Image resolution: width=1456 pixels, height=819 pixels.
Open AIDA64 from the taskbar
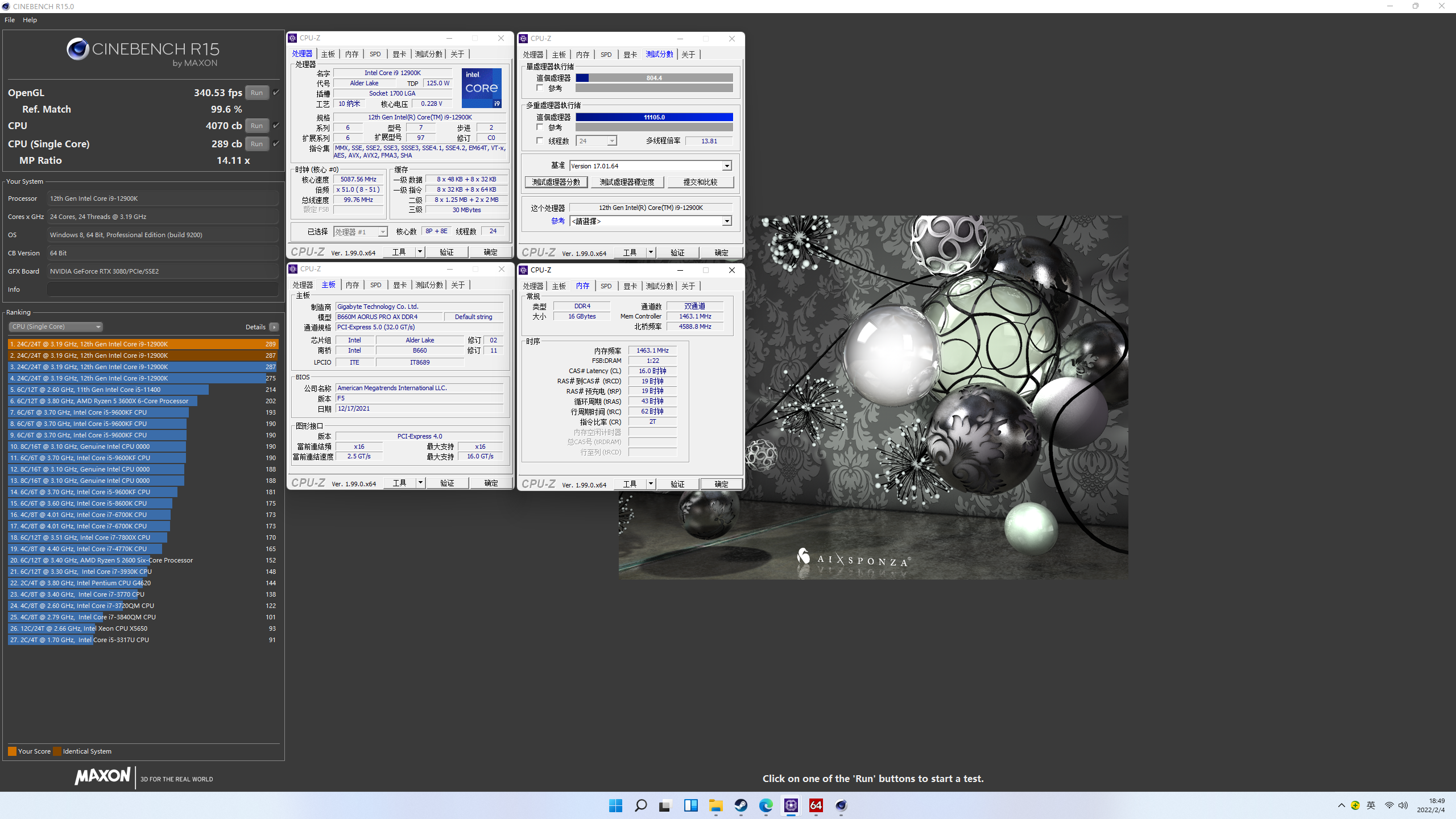coord(816,805)
